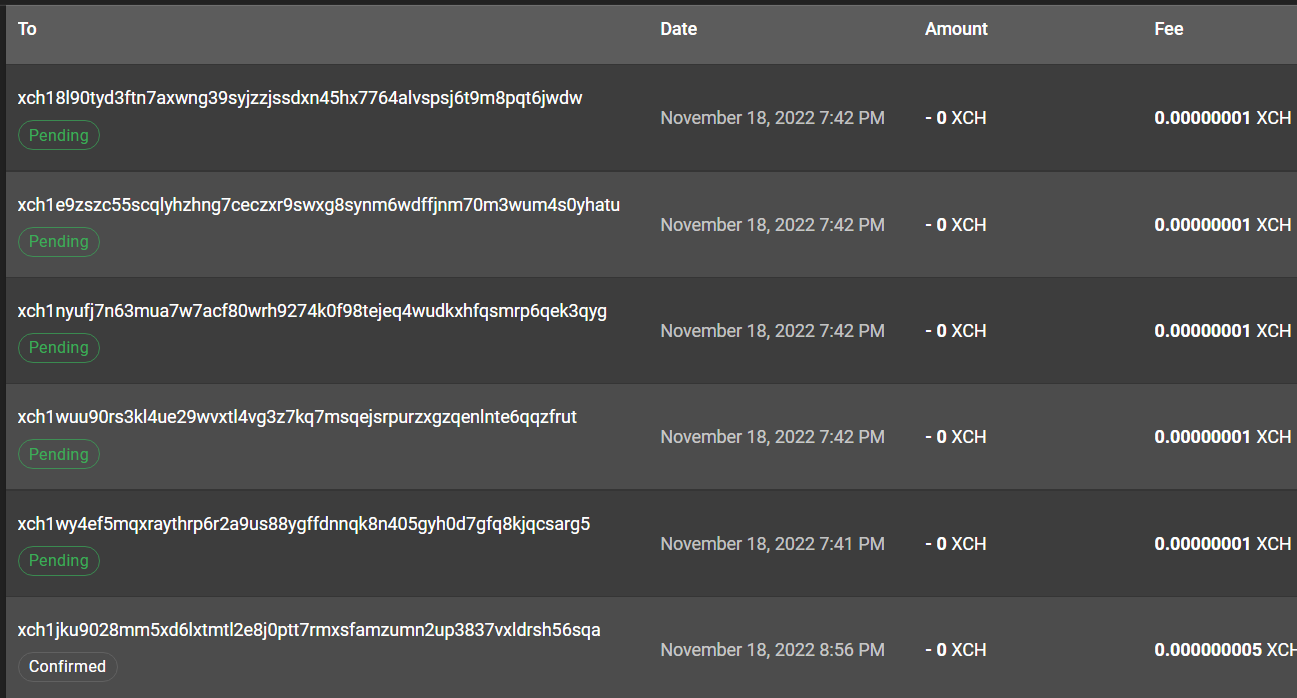Select the address ending in jqcsarg5
The height and width of the screenshot is (698, 1297).
click(303, 523)
